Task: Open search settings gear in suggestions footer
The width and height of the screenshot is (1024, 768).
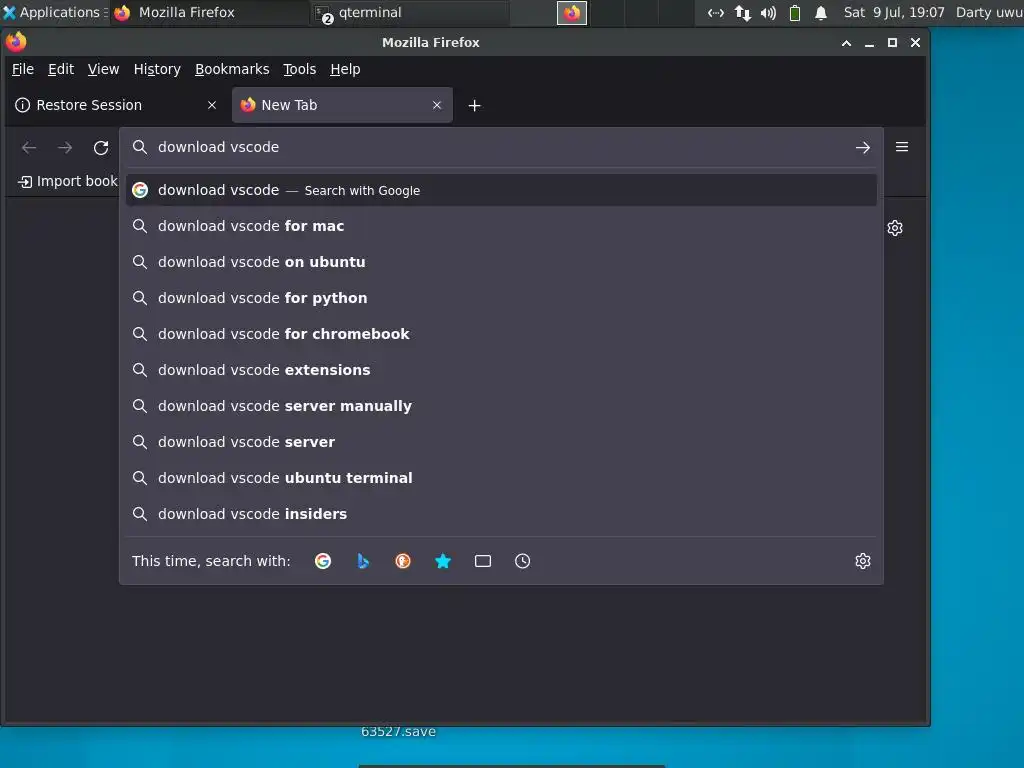Action: [863, 561]
